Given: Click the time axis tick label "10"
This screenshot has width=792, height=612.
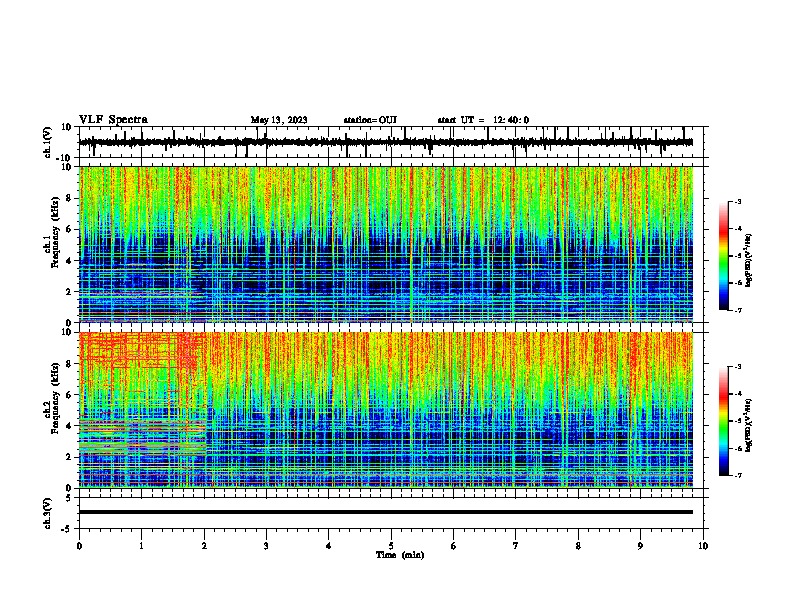Looking at the screenshot, I should point(703,546).
